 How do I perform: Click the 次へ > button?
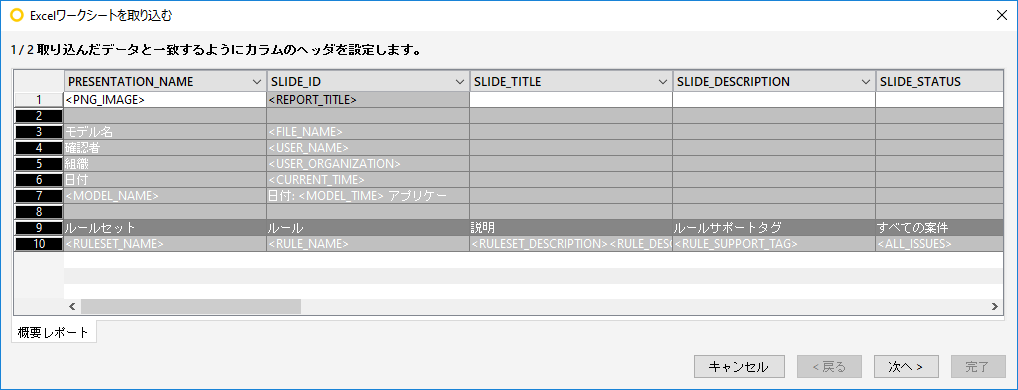(x=906, y=367)
